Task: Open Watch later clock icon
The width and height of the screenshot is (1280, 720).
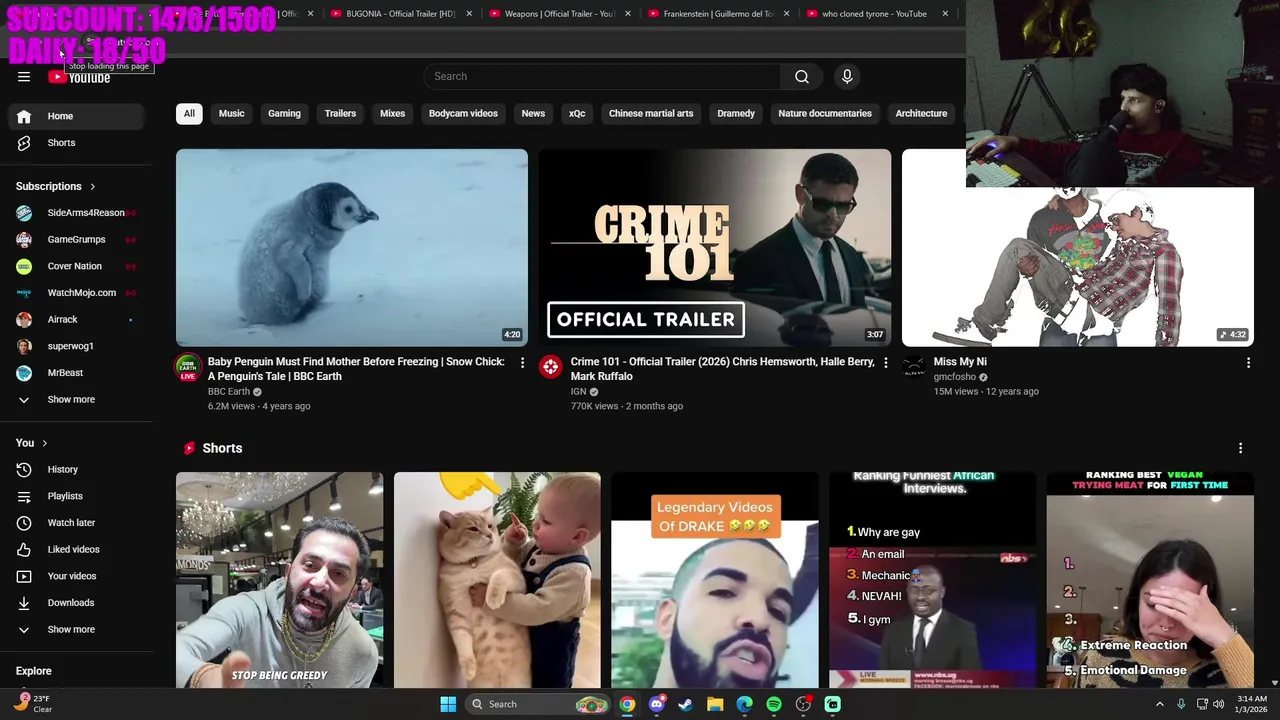Action: 24,523
